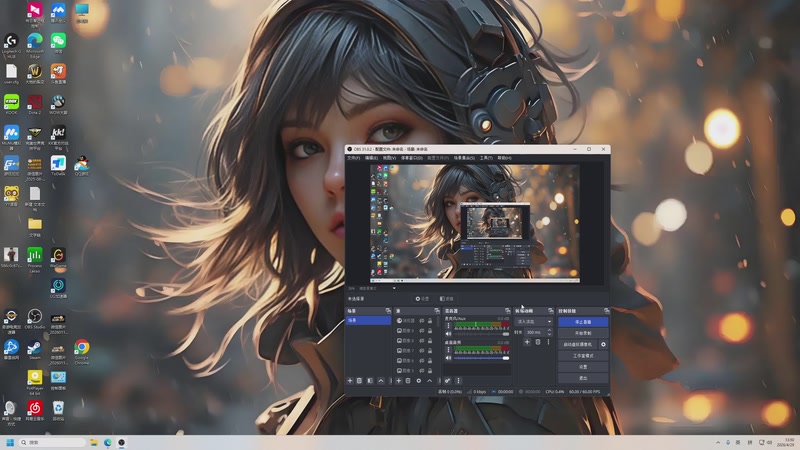Viewport: 800px width, 450px height.
Task: Pop out the audio mixer dock
Action: point(508,311)
